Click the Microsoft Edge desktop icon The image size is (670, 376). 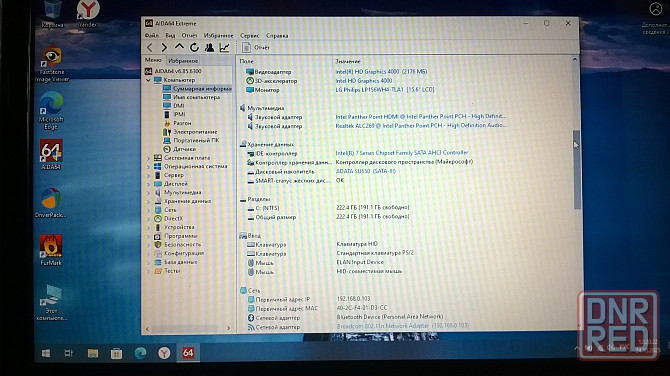[51, 111]
